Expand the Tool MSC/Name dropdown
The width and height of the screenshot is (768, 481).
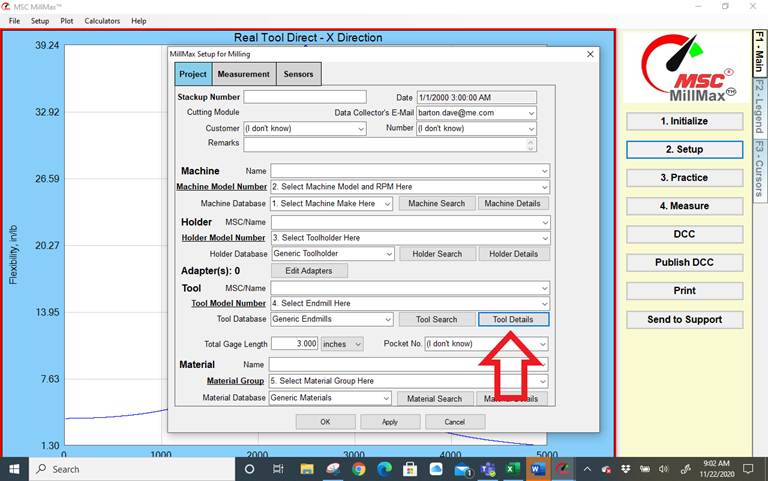point(544,289)
